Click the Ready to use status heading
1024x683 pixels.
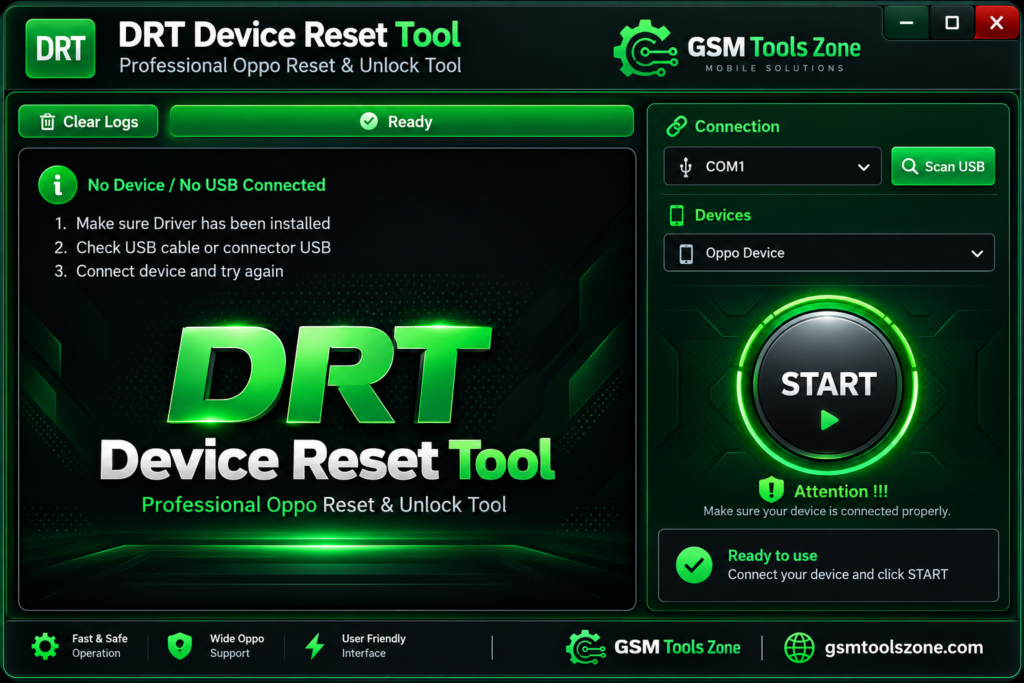pyautogui.click(x=773, y=555)
